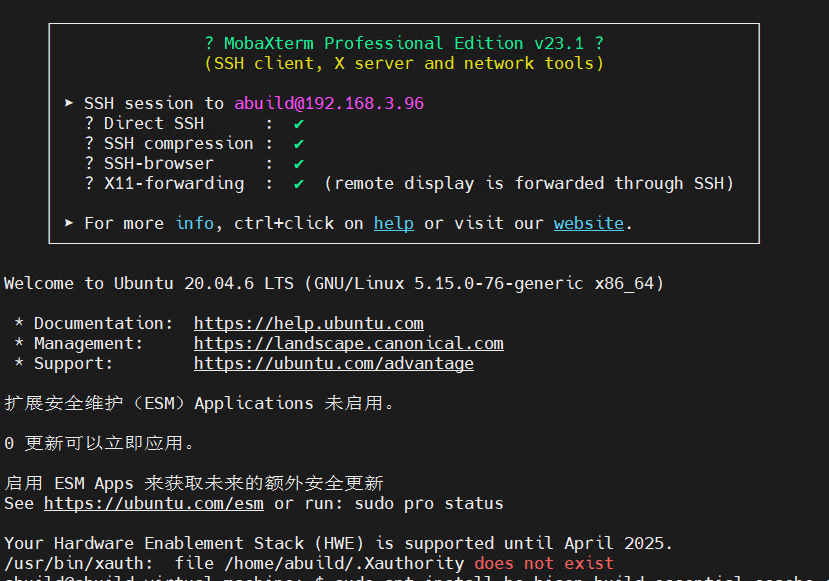
Task: Click the 'Documentation:' label
Action: click(104, 323)
